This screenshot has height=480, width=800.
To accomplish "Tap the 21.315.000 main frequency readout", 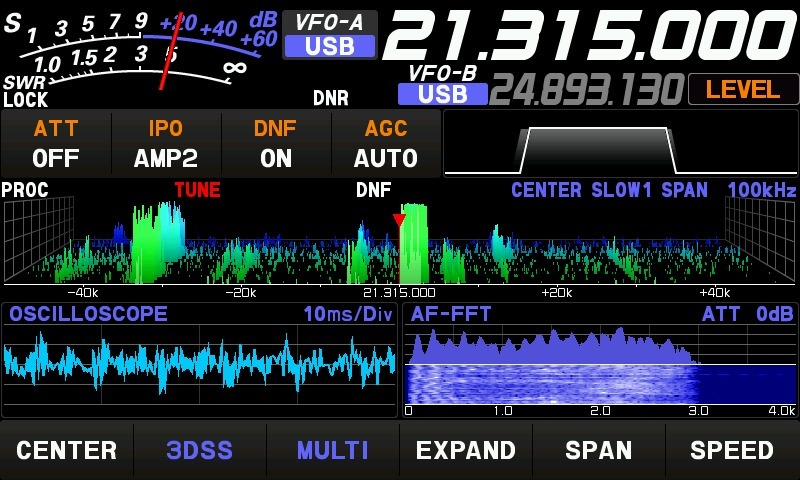I will [588, 36].
